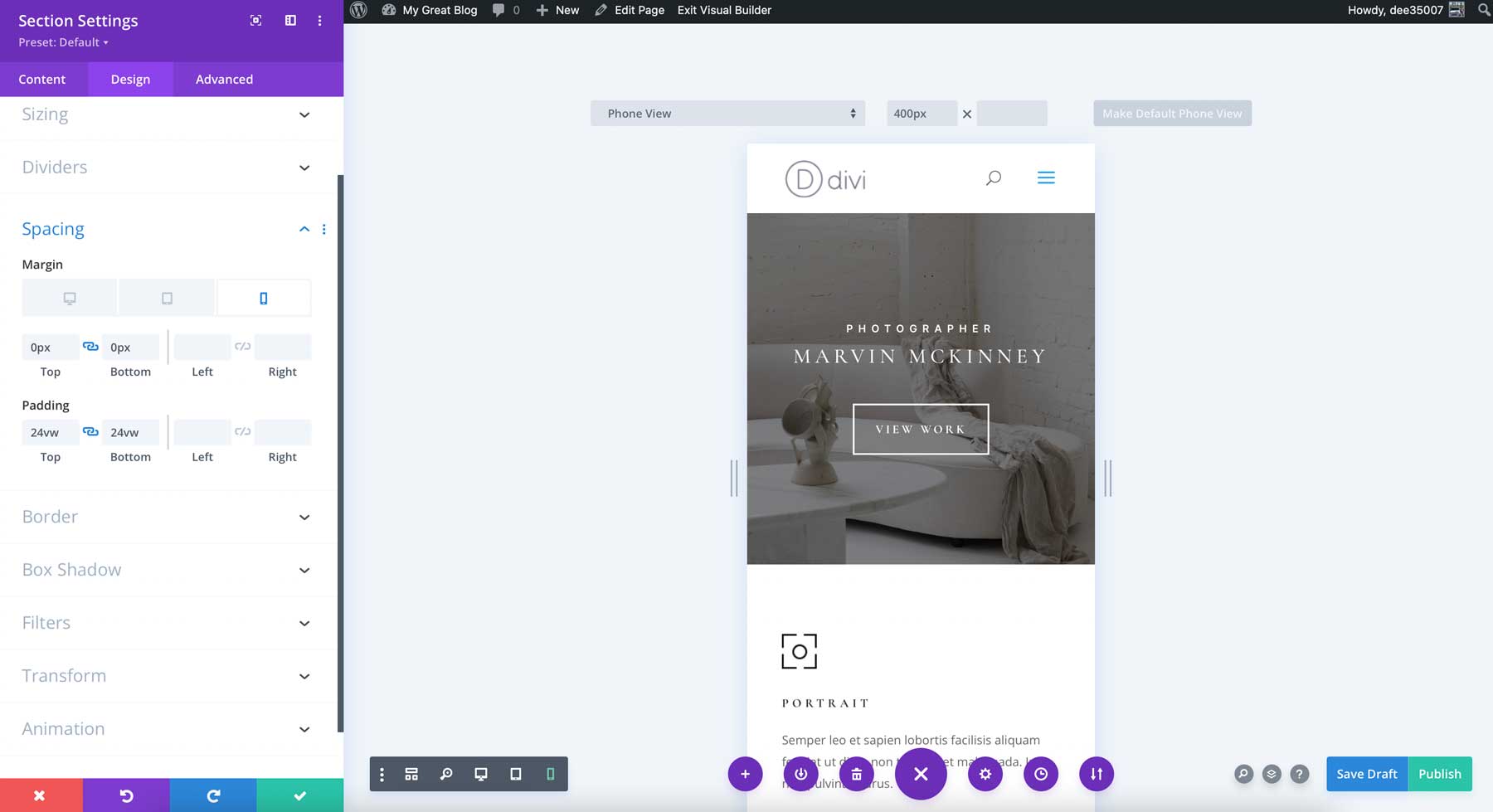Collapse the Spacing settings section
Viewport: 1493px width, 812px height.
304,229
